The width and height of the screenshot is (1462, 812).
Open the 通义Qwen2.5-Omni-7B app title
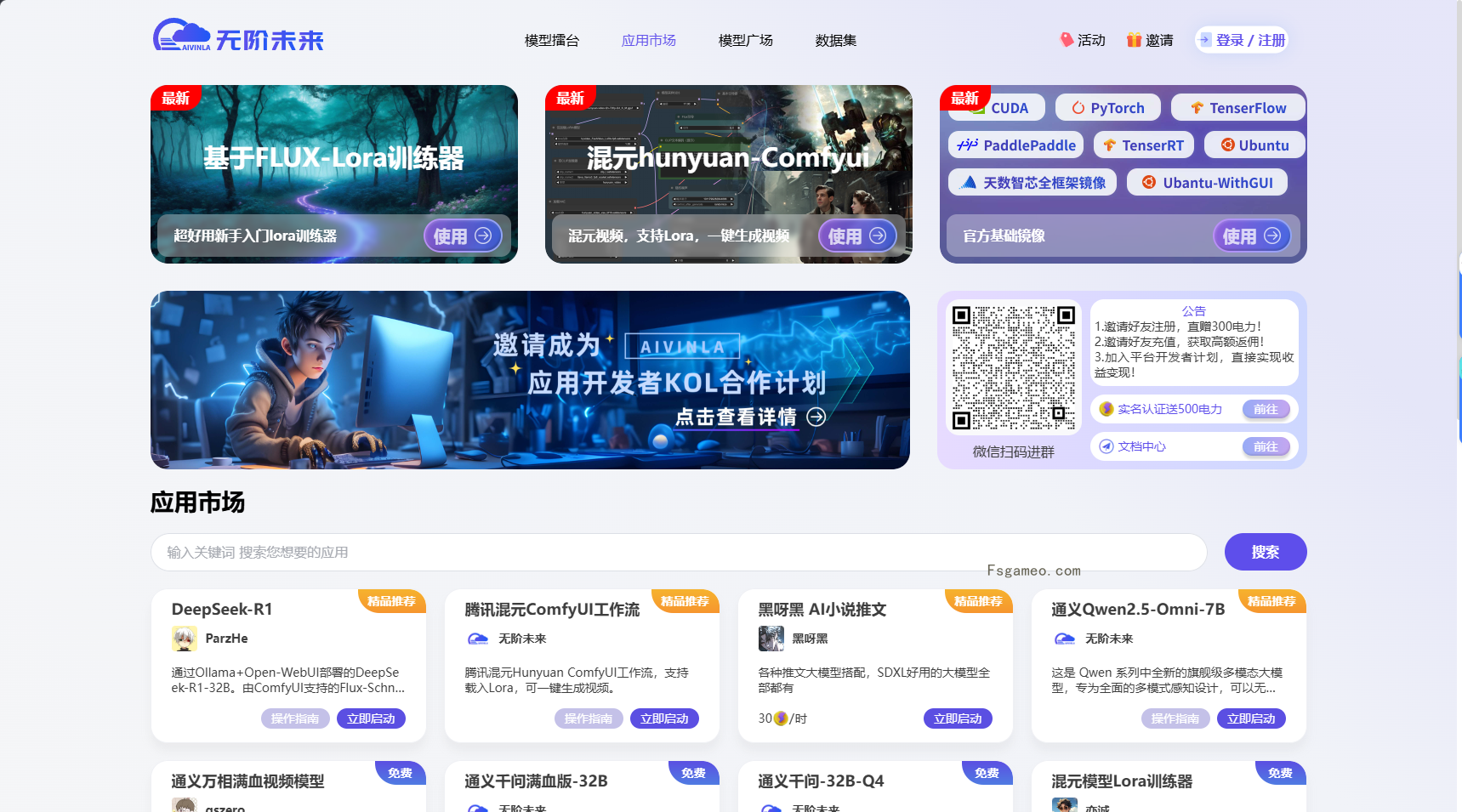(x=1138, y=609)
